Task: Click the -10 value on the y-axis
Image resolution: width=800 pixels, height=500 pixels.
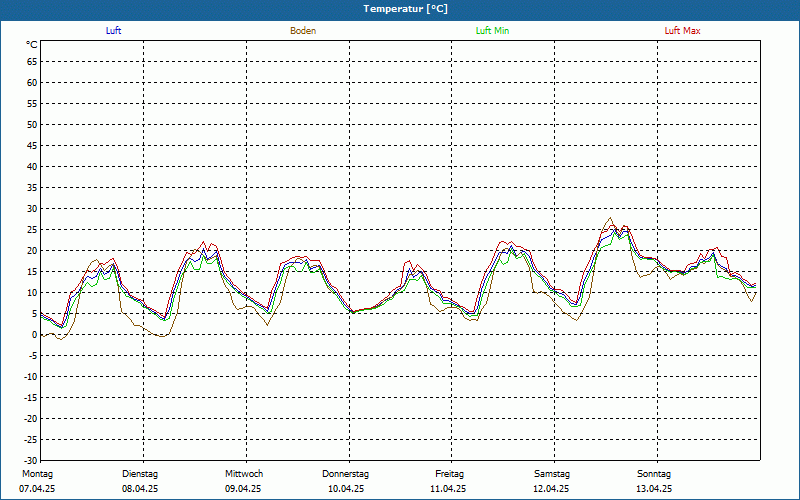Action: click(31, 377)
